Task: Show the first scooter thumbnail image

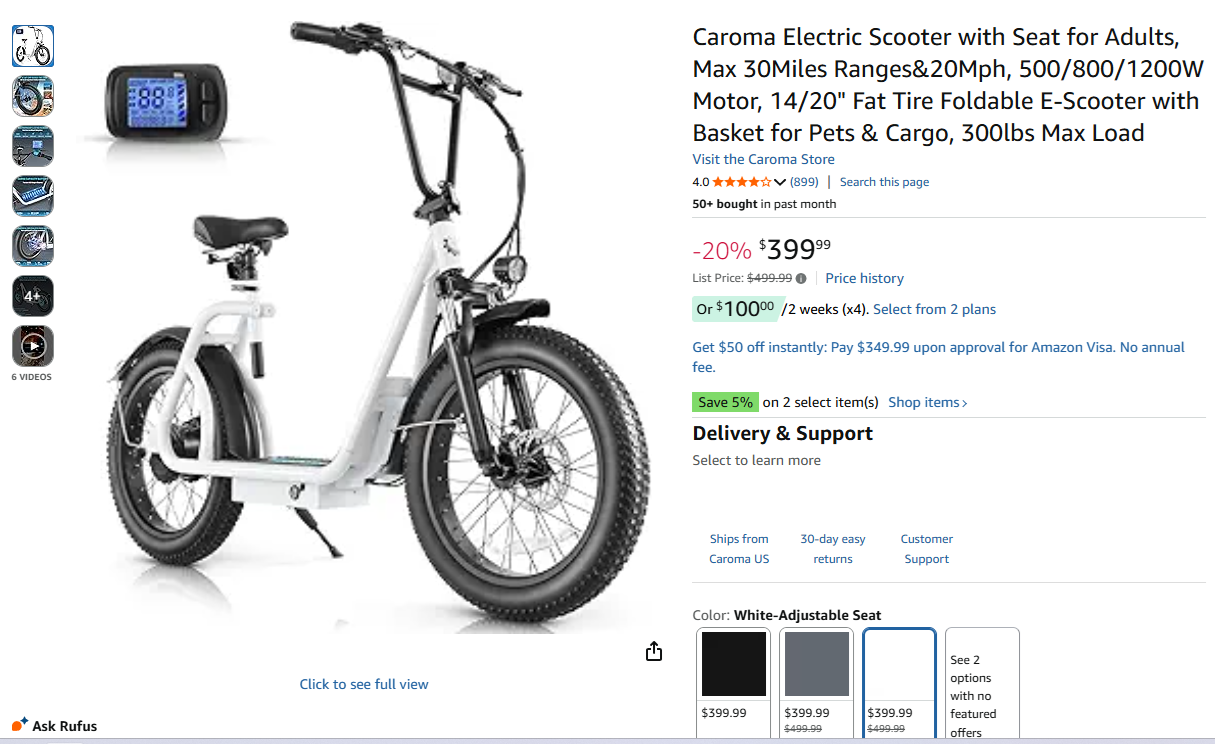Action: 33,46
